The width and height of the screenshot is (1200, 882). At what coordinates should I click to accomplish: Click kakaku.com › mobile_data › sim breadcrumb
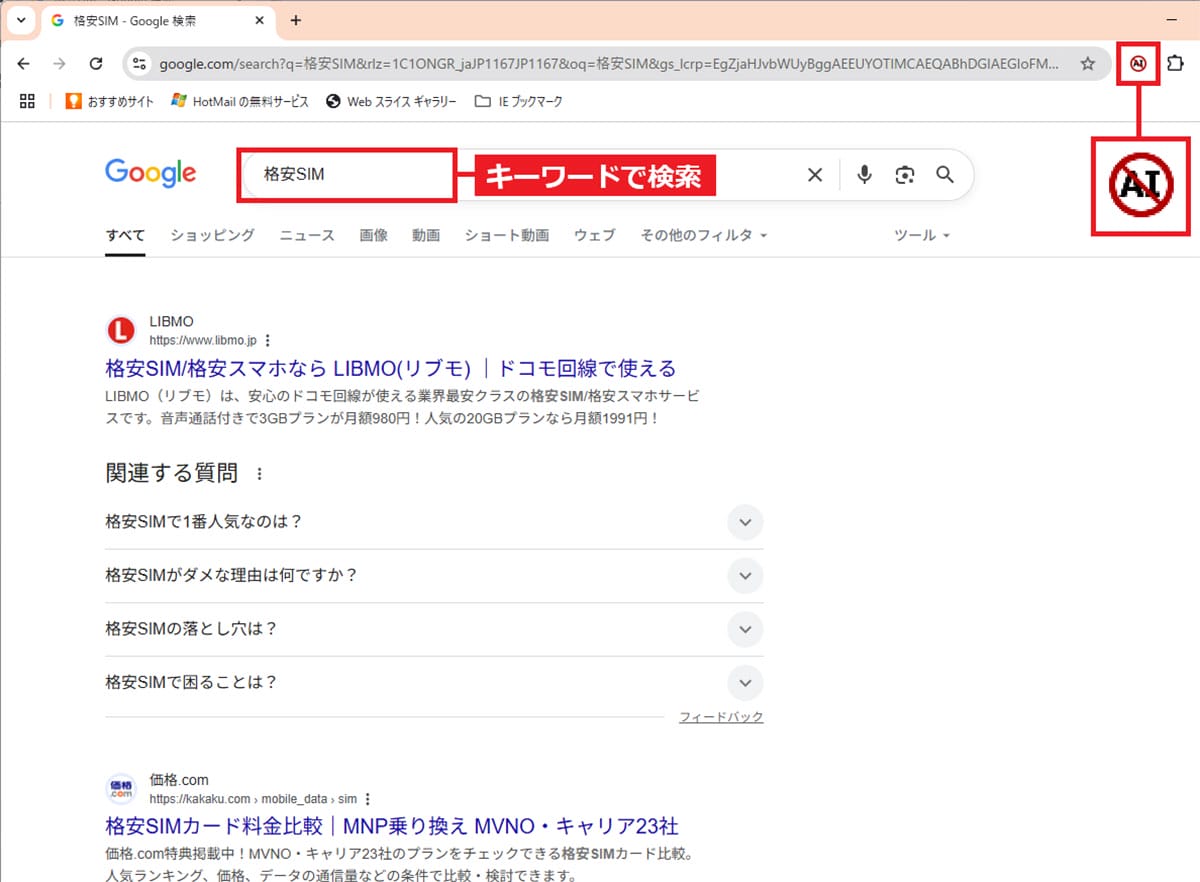click(253, 799)
